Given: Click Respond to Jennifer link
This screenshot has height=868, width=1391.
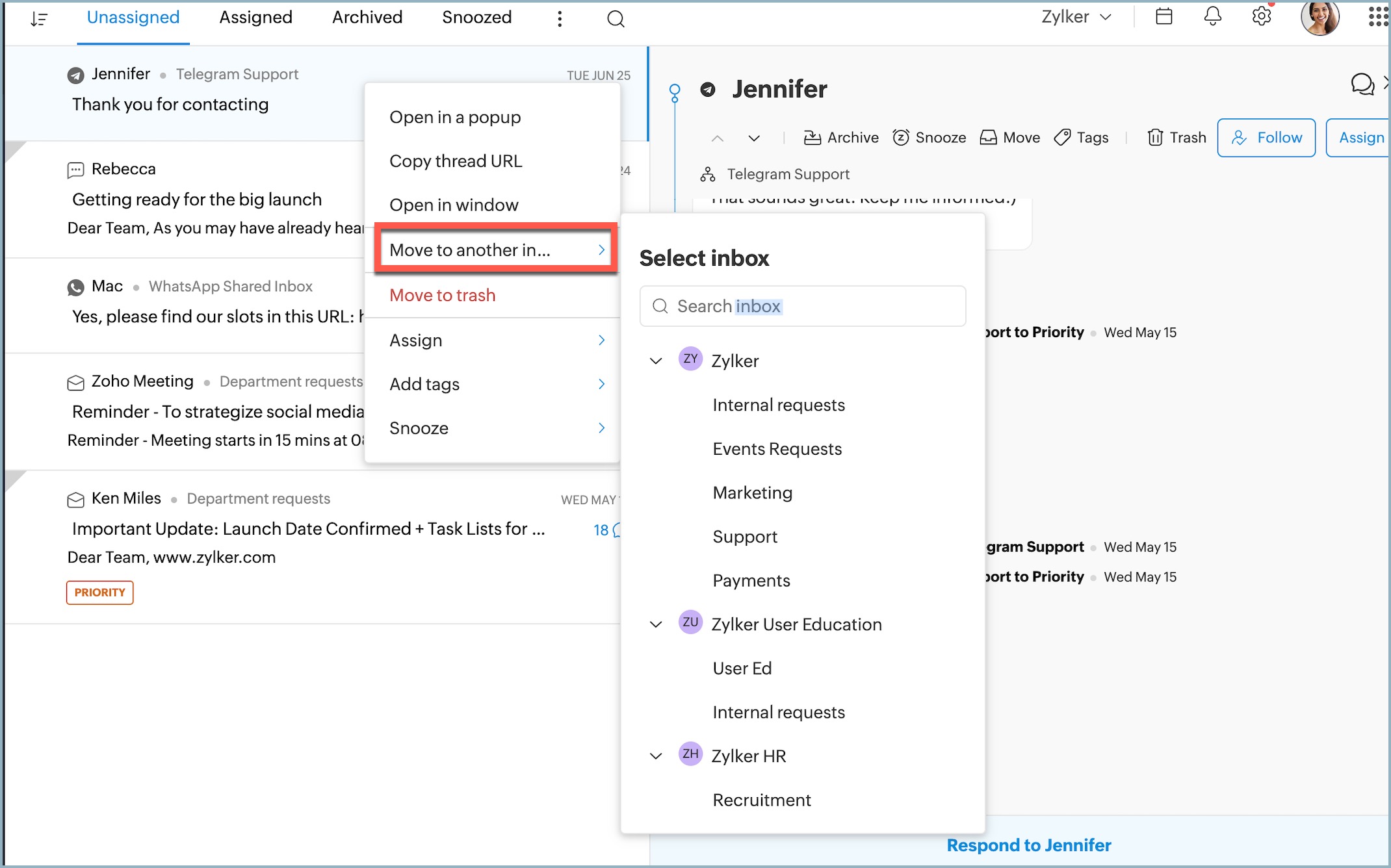Looking at the screenshot, I should pyautogui.click(x=1028, y=845).
